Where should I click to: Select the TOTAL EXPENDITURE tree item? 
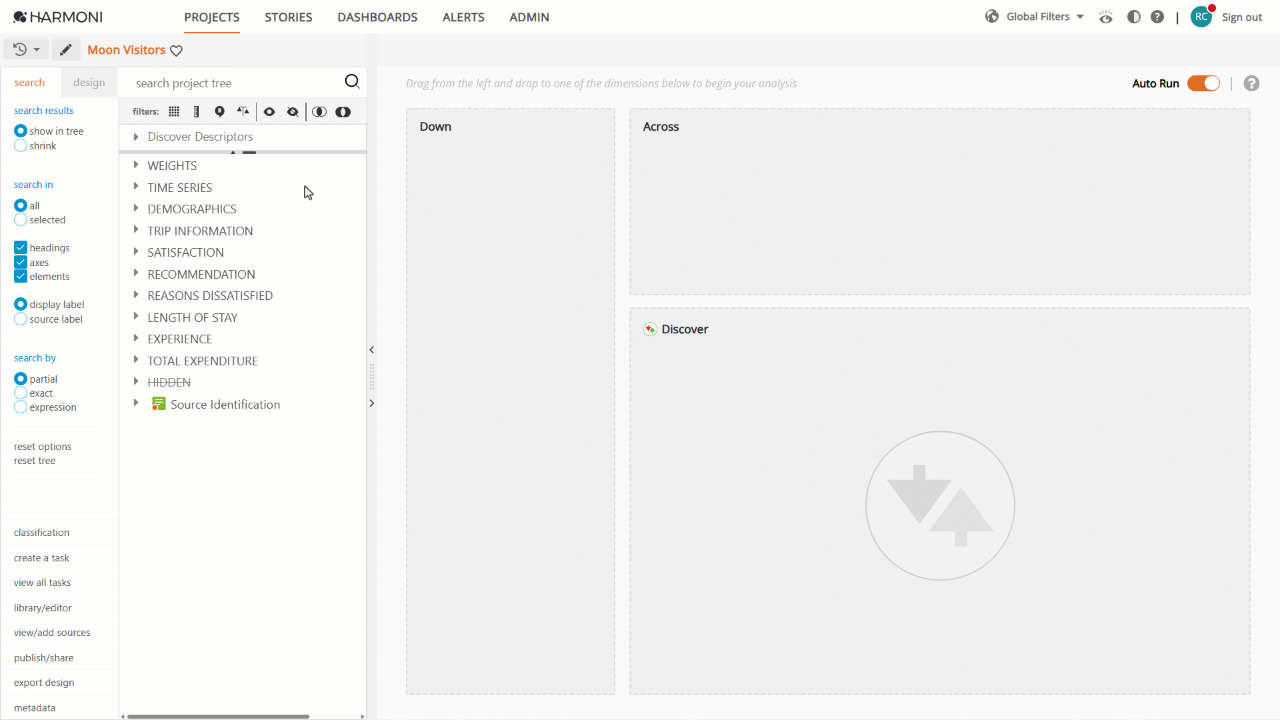point(202,361)
